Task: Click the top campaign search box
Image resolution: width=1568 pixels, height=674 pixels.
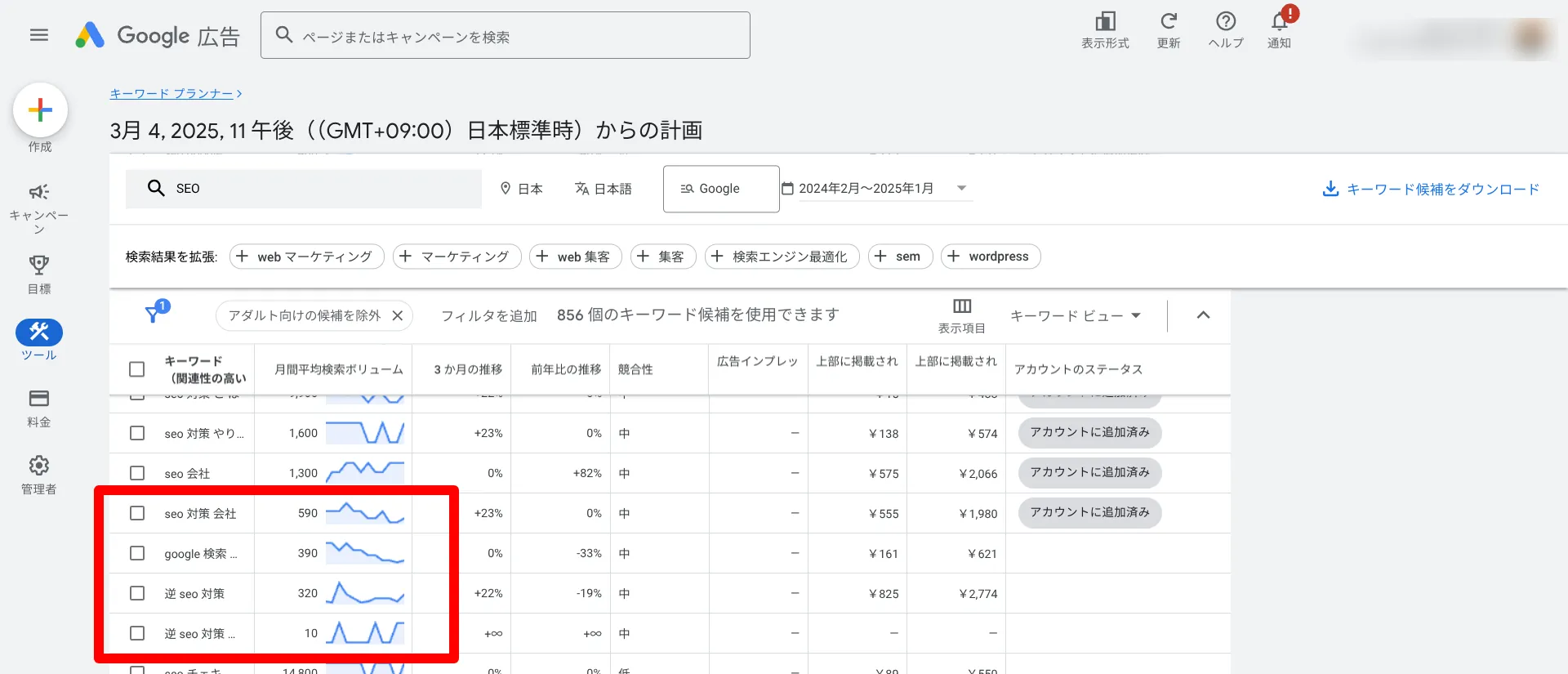Action: pos(506,35)
